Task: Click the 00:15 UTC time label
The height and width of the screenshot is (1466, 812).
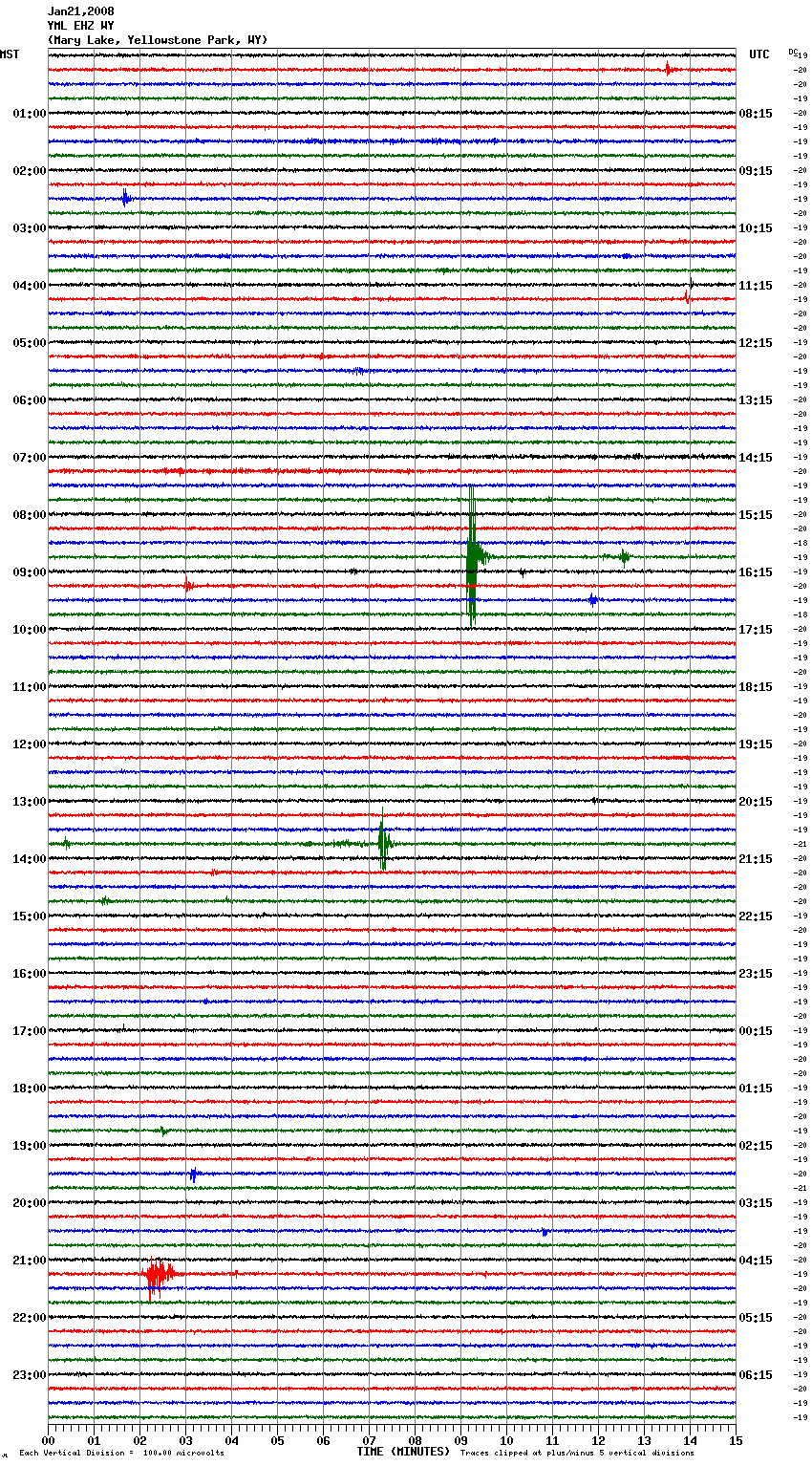Action: click(756, 1031)
